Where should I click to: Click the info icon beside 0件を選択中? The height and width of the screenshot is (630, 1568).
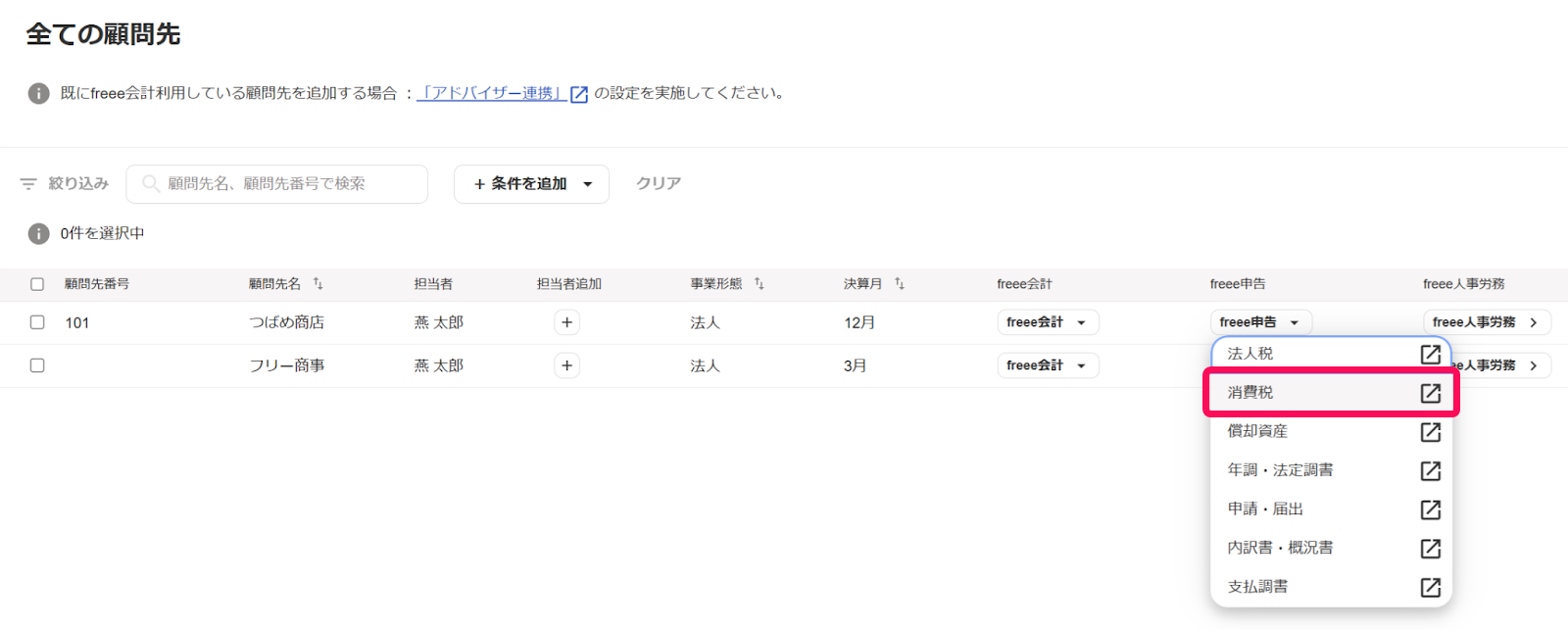point(38,233)
